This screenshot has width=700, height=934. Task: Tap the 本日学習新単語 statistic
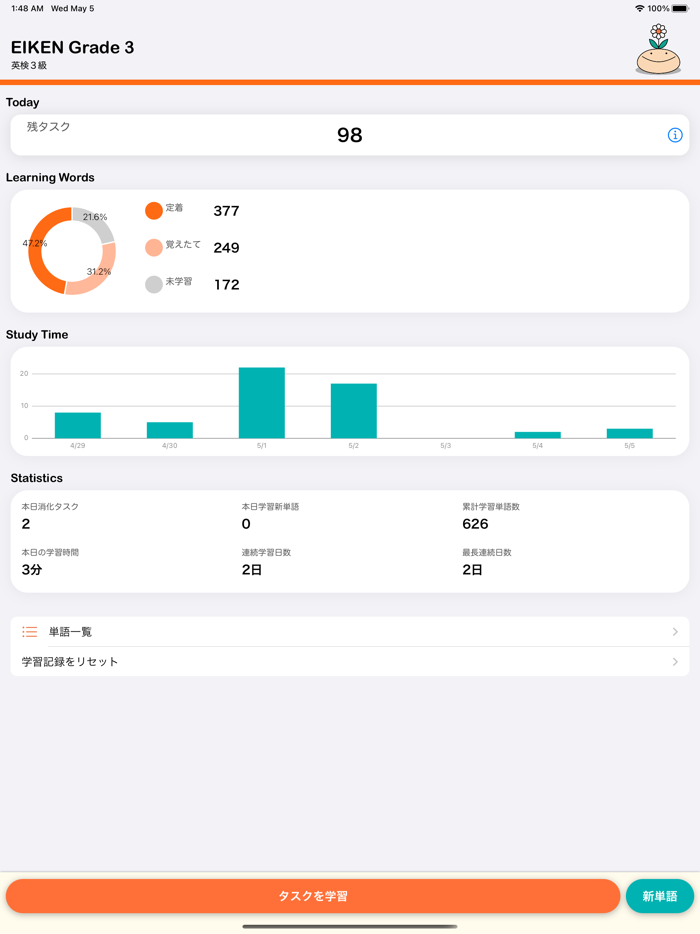(x=270, y=516)
